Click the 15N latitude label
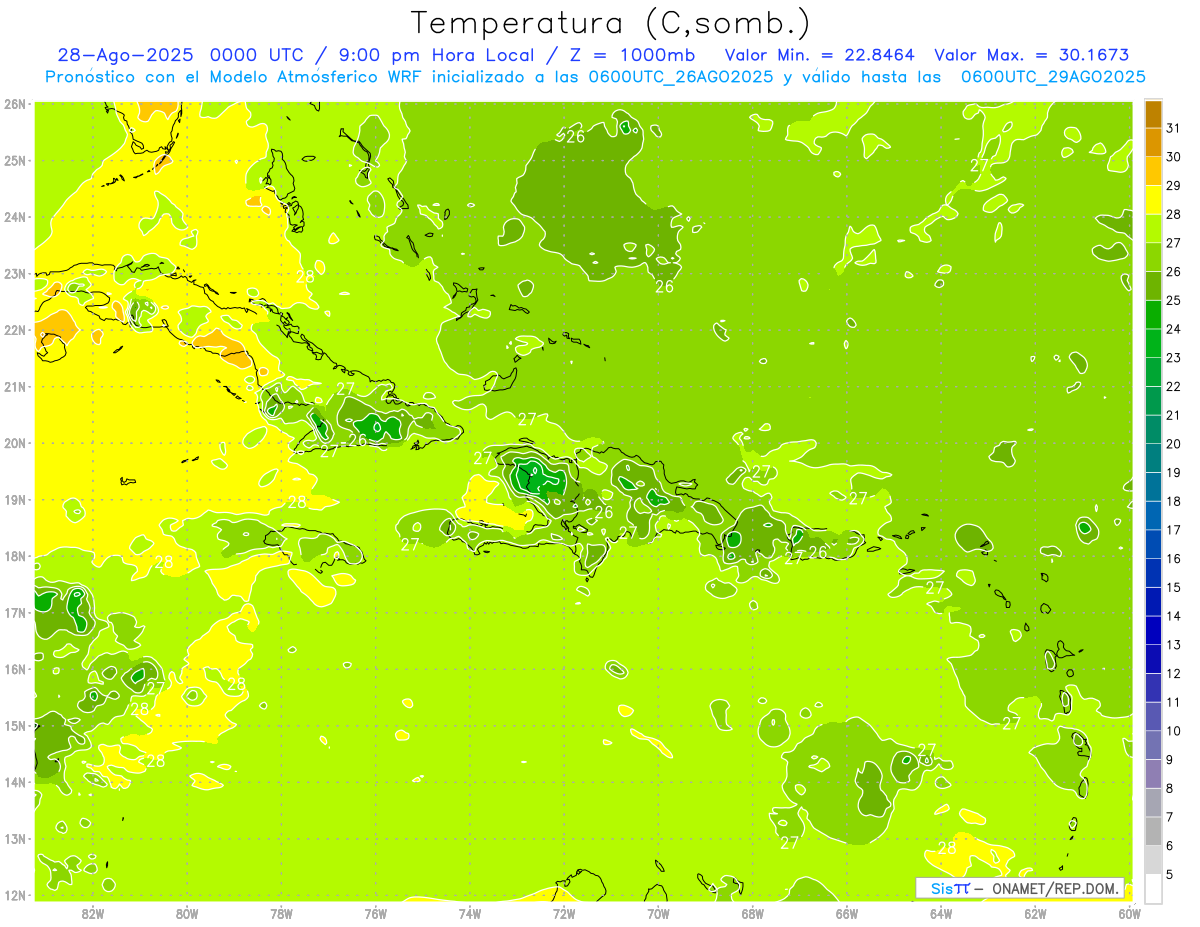1200x927 pixels. coord(15,726)
